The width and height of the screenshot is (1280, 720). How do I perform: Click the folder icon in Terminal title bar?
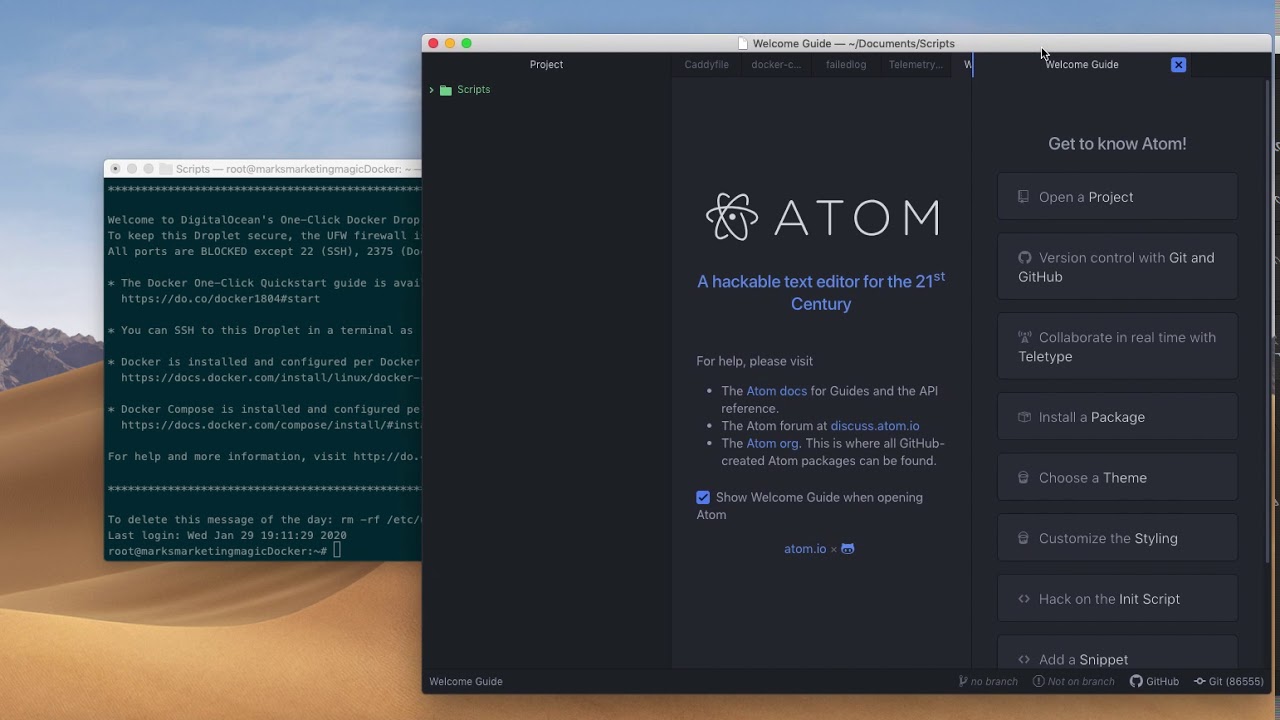pos(166,169)
